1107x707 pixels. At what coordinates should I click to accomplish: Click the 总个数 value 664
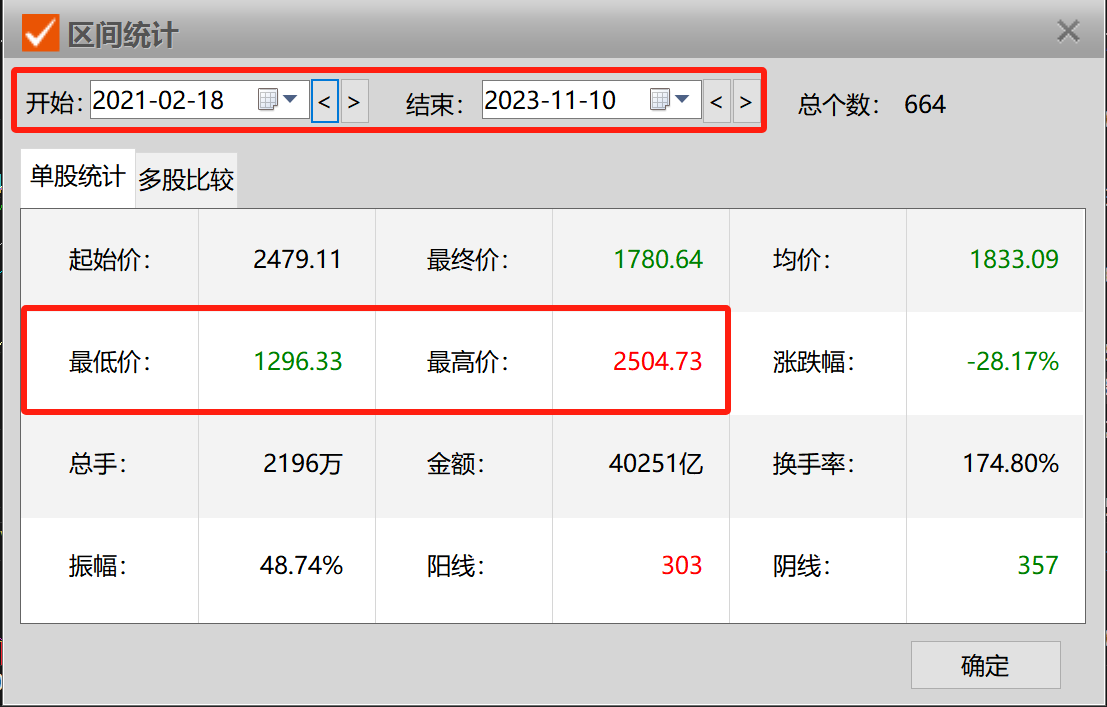coord(925,105)
